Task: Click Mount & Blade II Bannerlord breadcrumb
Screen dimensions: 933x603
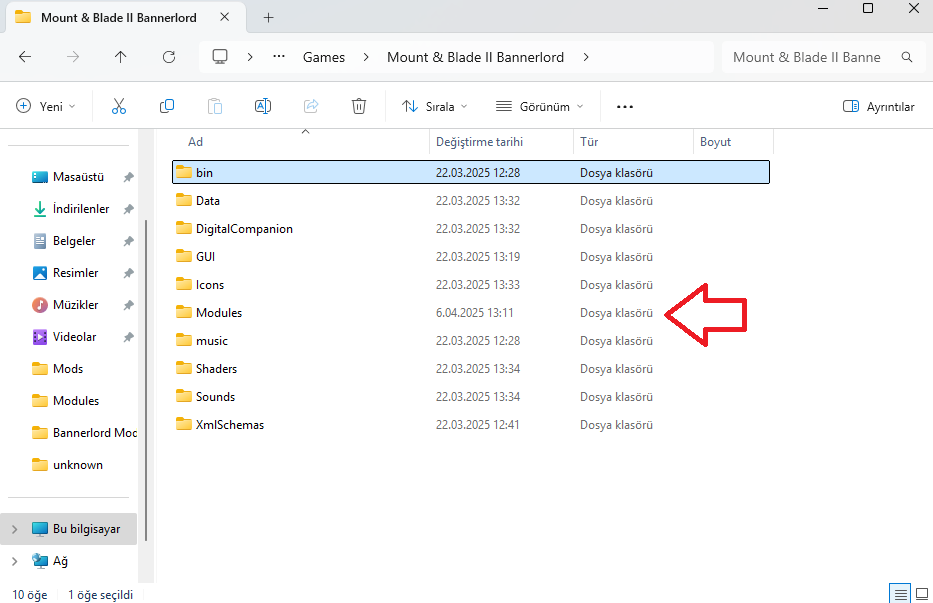Action: 475,57
